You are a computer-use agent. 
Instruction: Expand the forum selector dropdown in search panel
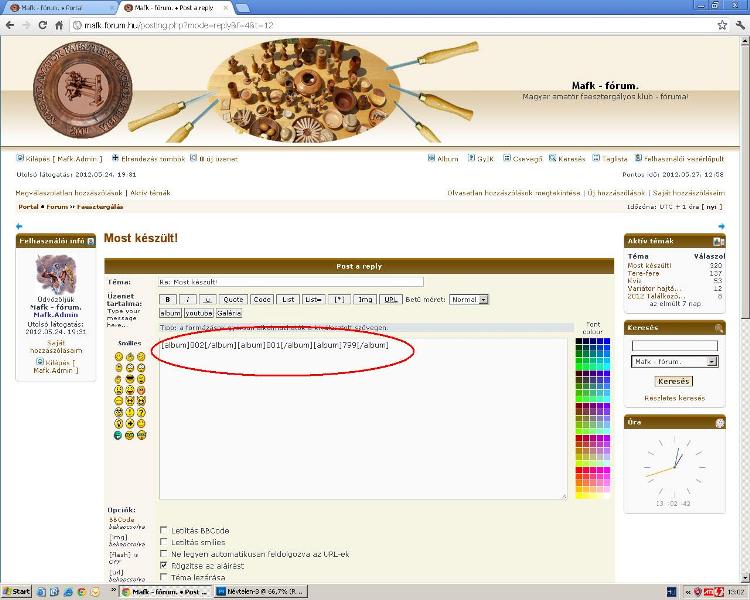point(713,361)
